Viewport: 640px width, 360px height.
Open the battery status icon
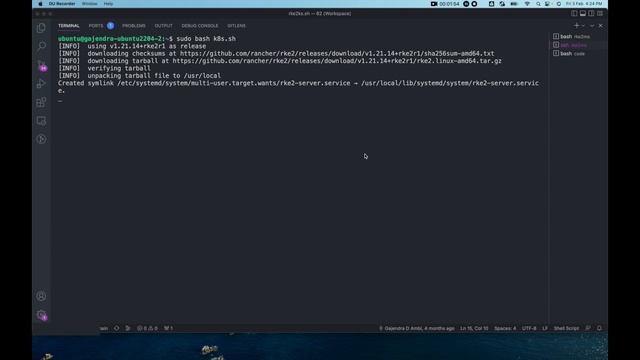pyautogui.click(x=514, y=4)
